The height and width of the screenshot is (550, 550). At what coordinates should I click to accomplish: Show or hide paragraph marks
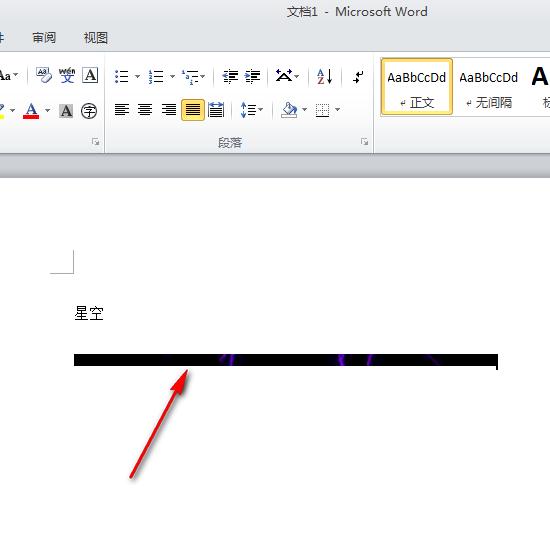358,76
